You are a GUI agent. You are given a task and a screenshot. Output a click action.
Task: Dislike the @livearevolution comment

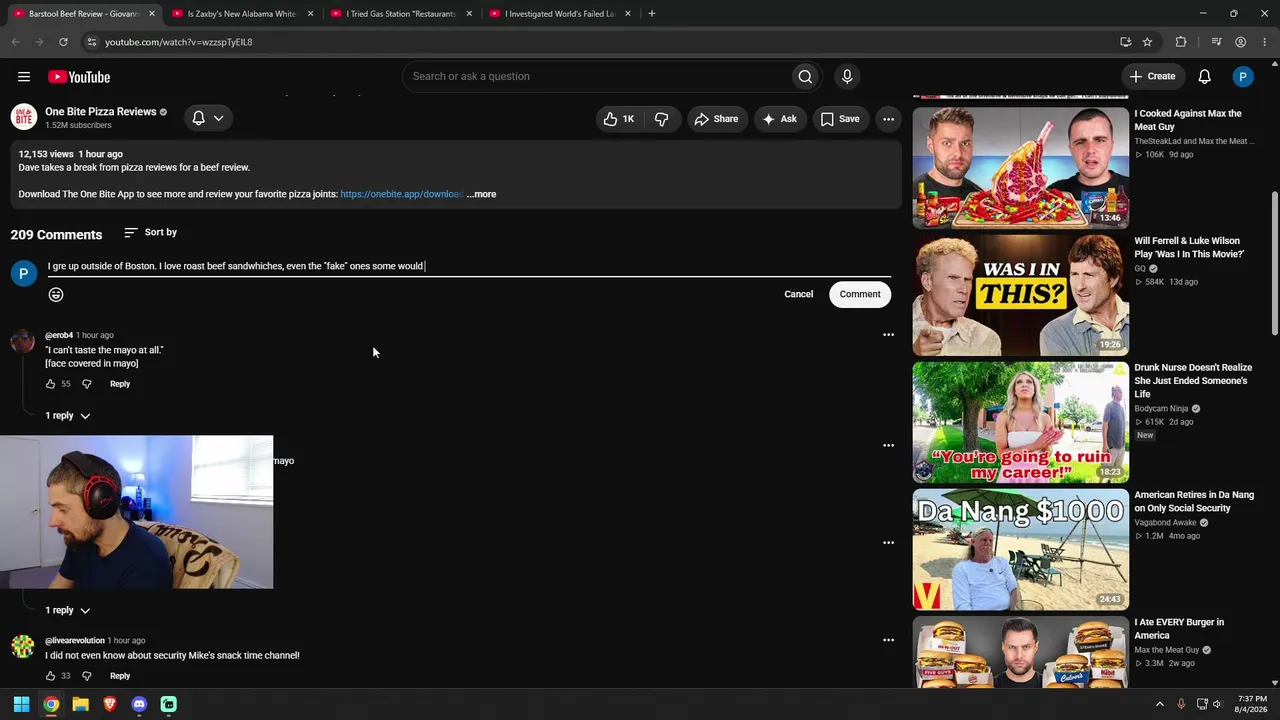(x=87, y=676)
